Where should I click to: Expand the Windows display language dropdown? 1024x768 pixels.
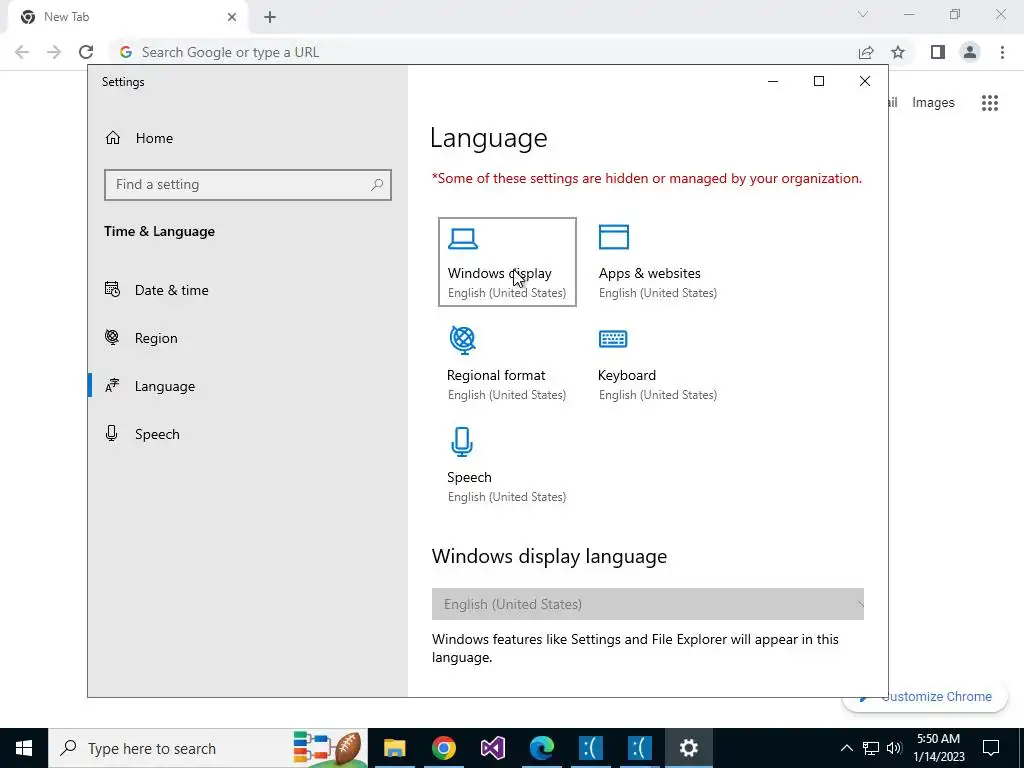click(x=647, y=604)
